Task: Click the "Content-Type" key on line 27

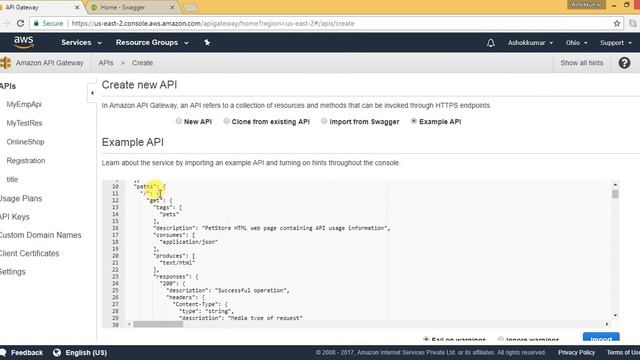Action: [x=197, y=304]
